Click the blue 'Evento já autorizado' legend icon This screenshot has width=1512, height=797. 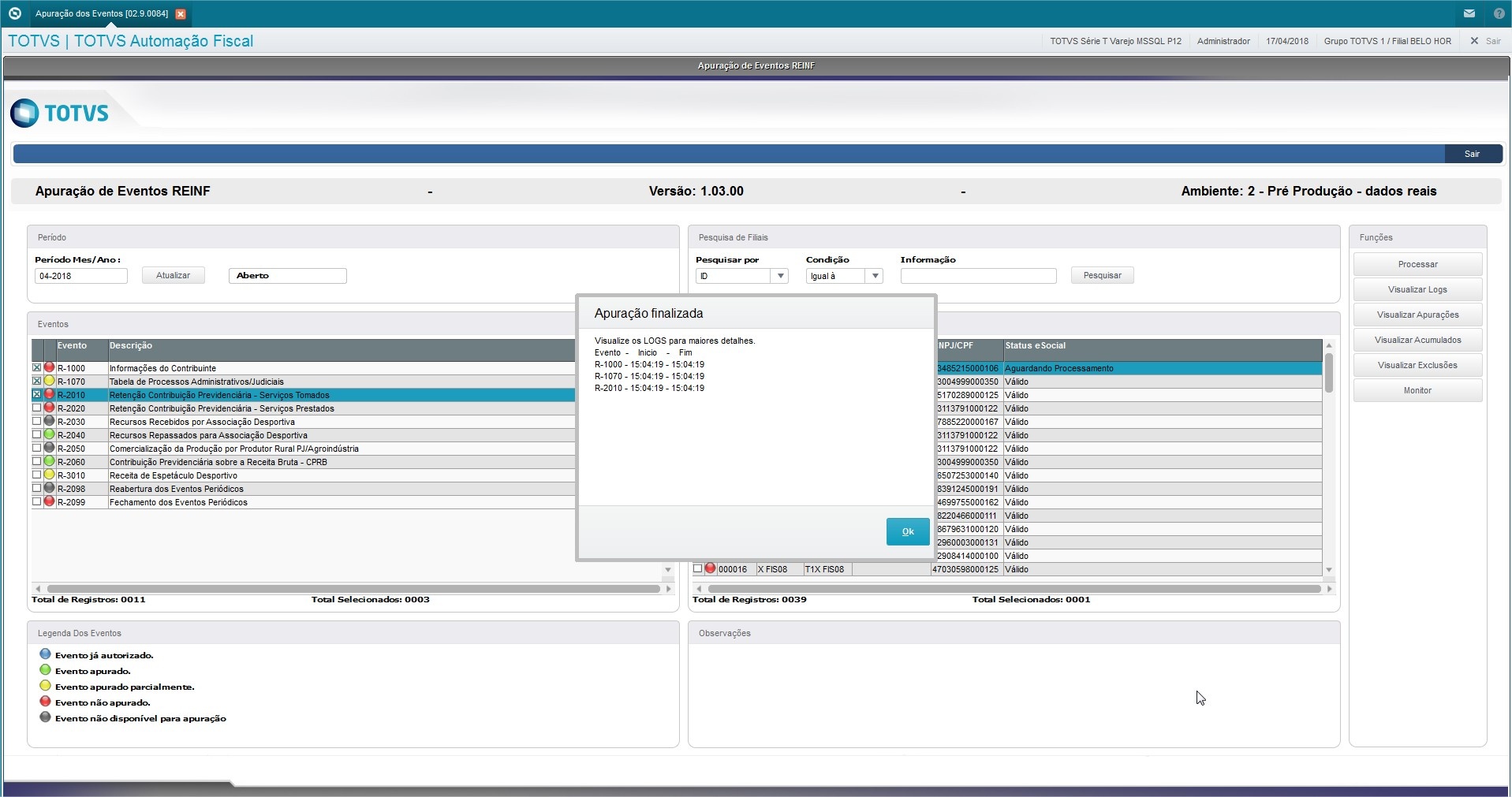coord(45,654)
